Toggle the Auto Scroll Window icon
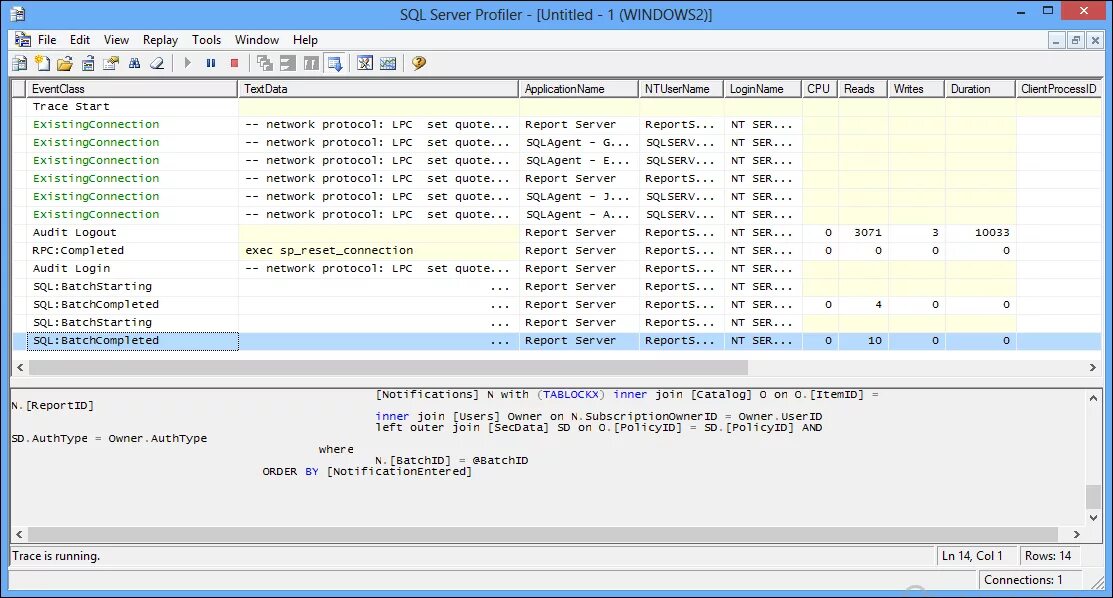Screen dimensions: 1113x598 click(x=334, y=63)
